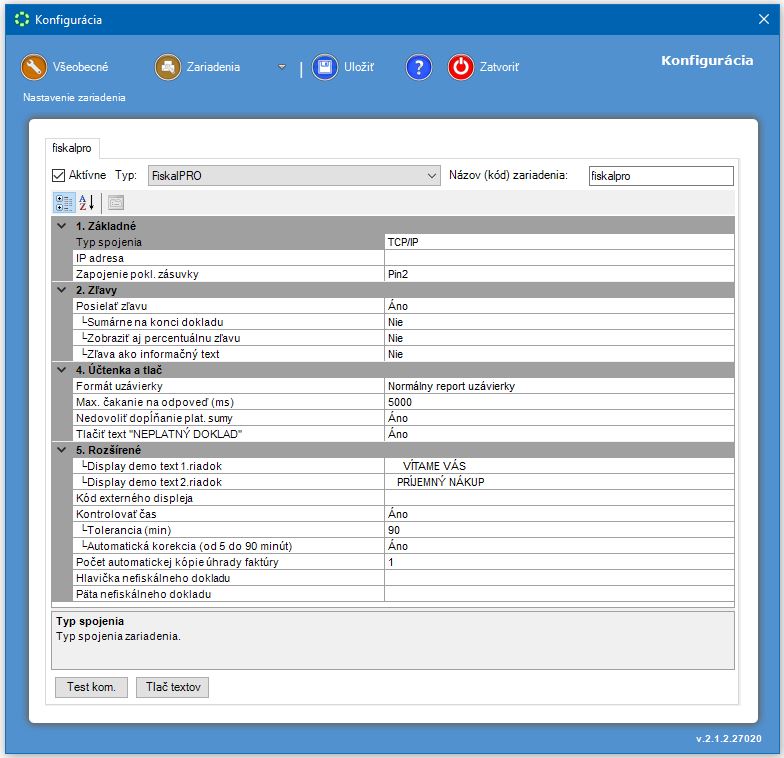Collapse the 2. Zľavy section

click(x=62, y=290)
